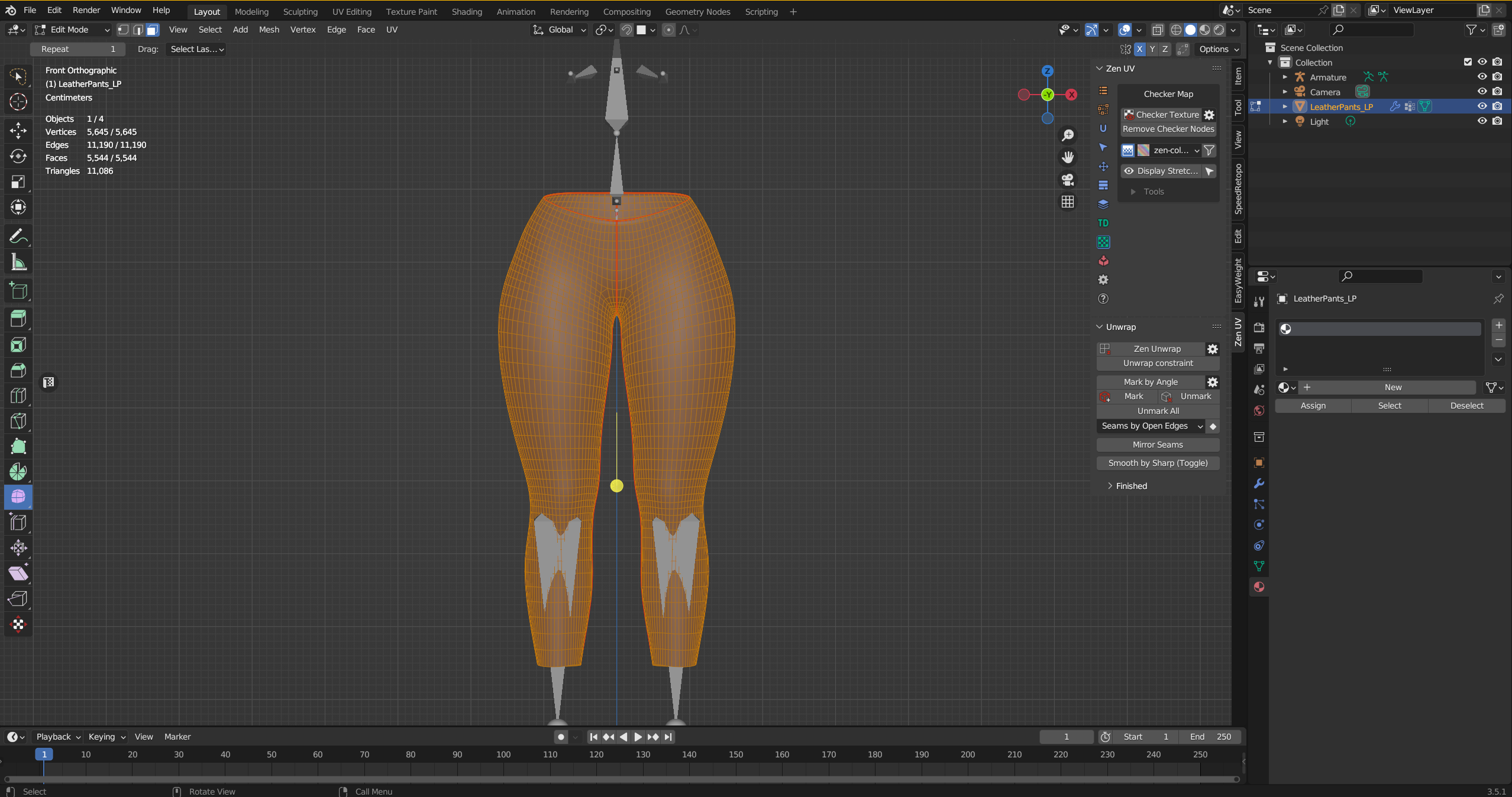Toggle X axis mirror button
The width and height of the screenshot is (1512, 797).
pyautogui.click(x=1139, y=50)
